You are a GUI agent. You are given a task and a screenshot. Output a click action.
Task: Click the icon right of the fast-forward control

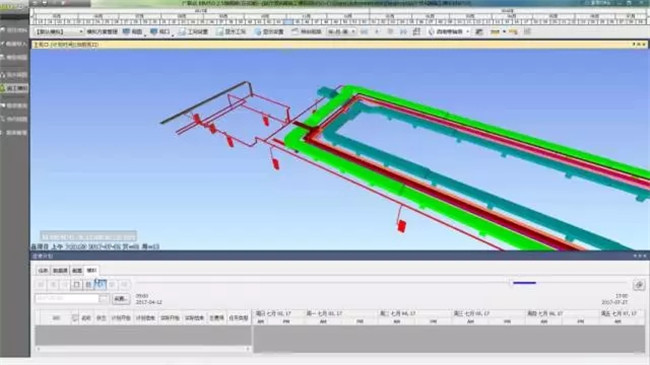pos(417,32)
